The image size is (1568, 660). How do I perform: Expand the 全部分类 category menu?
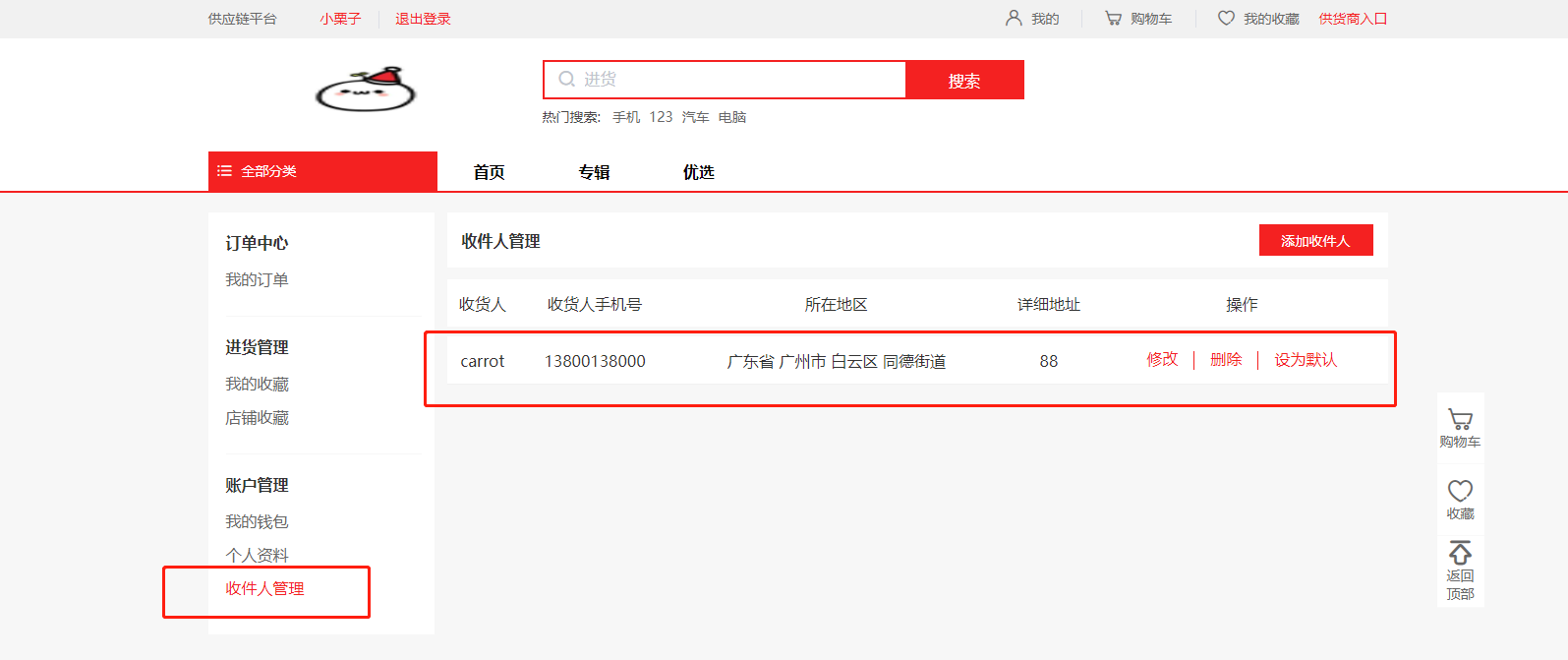(322, 171)
